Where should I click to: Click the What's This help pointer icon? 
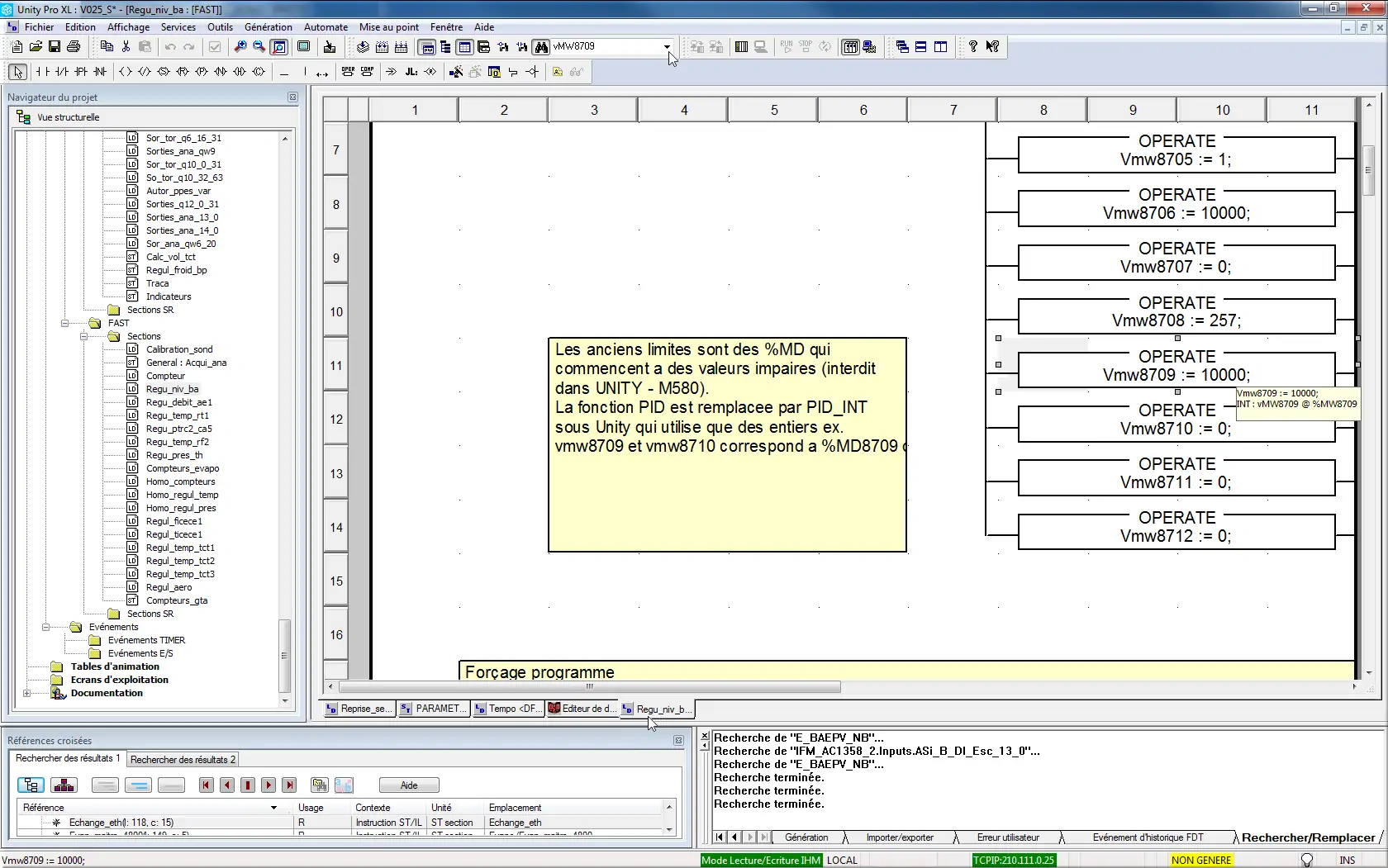[x=992, y=47]
